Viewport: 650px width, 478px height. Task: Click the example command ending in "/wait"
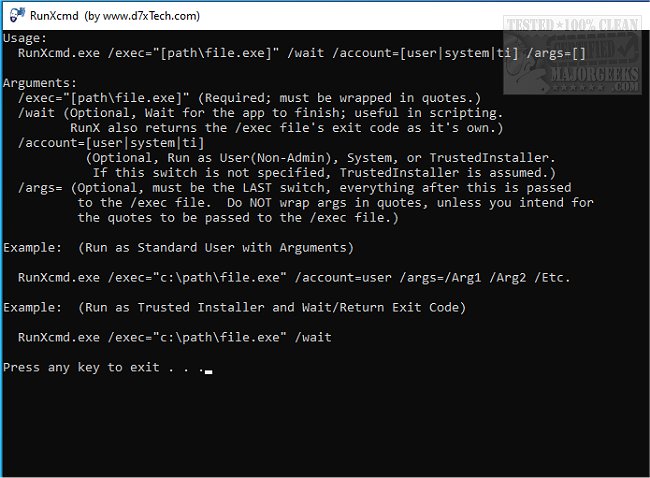coord(175,337)
